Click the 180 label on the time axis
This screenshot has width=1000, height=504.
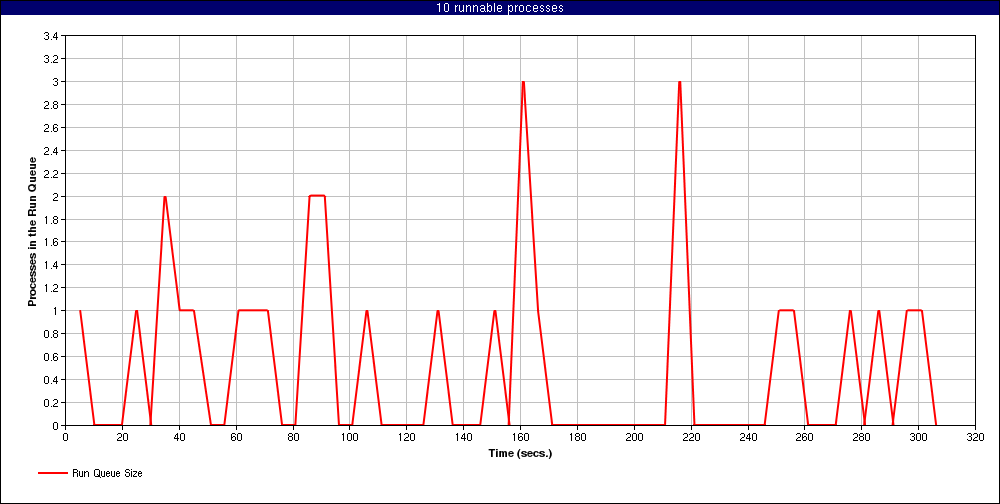(x=577, y=437)
